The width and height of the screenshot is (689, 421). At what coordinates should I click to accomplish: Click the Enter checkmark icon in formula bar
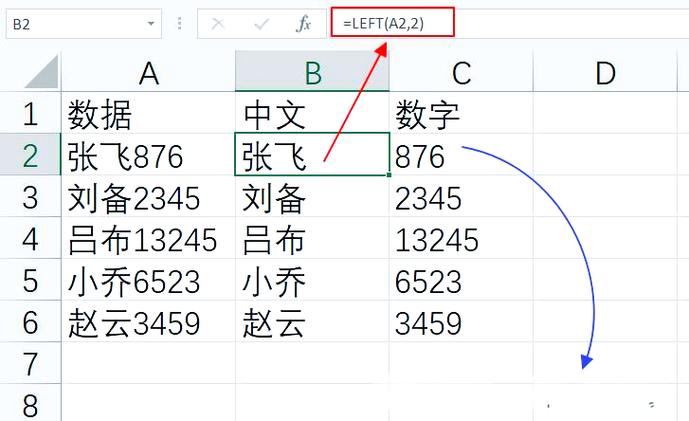click(x=261, y=23)
